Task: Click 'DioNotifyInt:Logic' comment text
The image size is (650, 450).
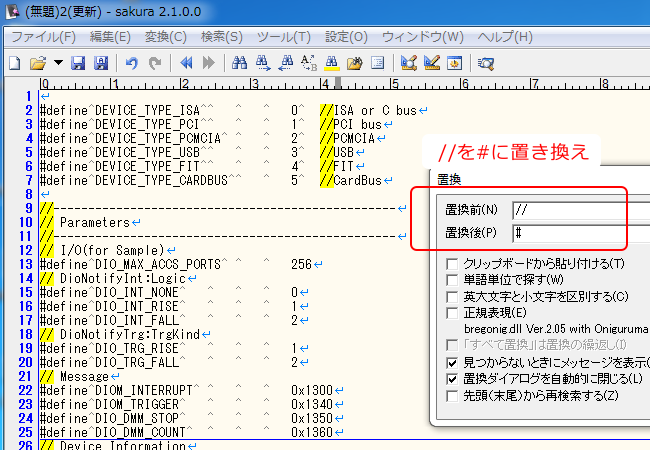Action: pyautogui.click(x=123, y=278)
